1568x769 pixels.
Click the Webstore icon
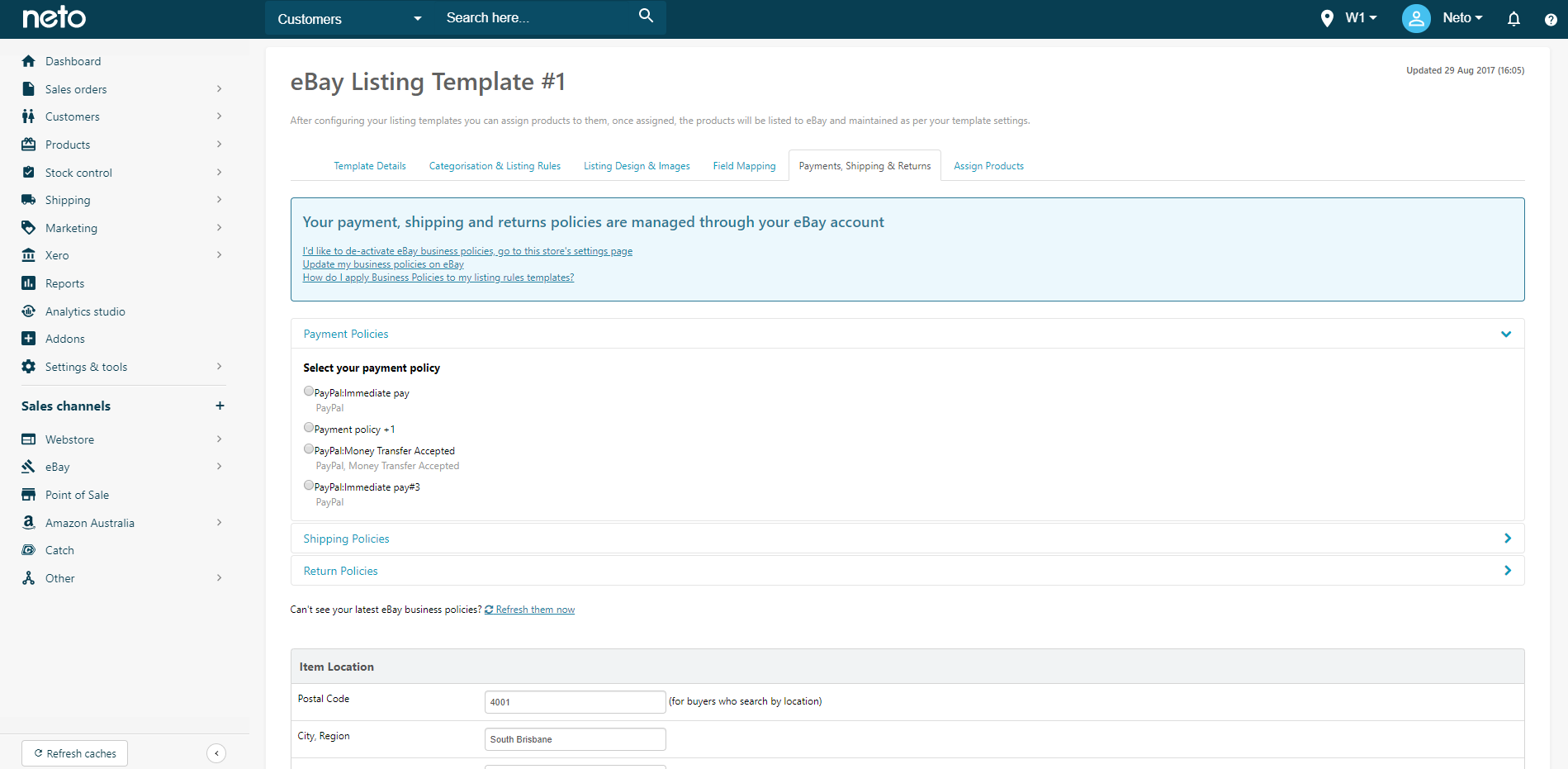click(x=29, y=439)
